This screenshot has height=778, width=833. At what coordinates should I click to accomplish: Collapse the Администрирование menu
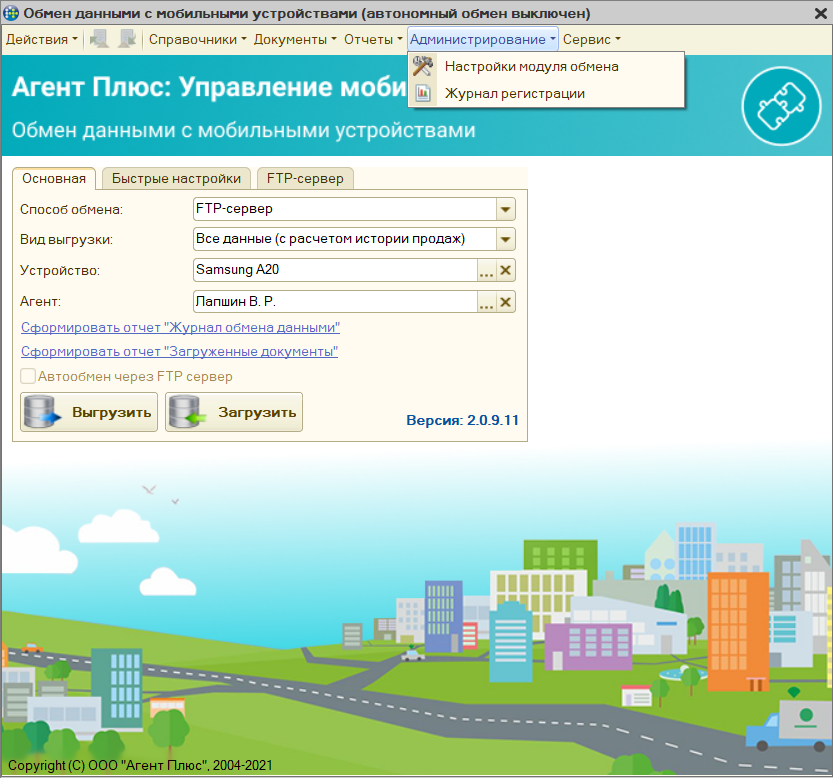[x=482, y=39]
